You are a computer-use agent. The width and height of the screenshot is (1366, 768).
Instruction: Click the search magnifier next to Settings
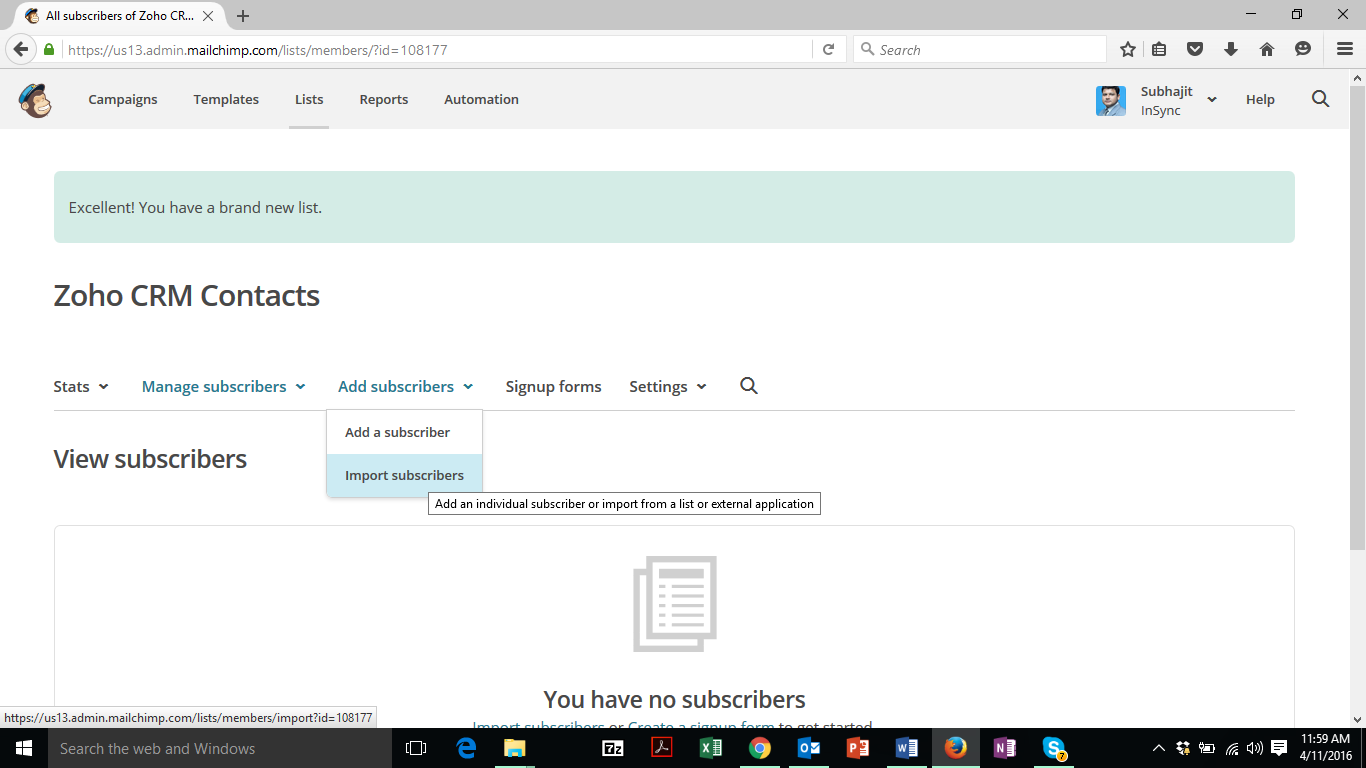pyautogui.click(x=749, y=386)
